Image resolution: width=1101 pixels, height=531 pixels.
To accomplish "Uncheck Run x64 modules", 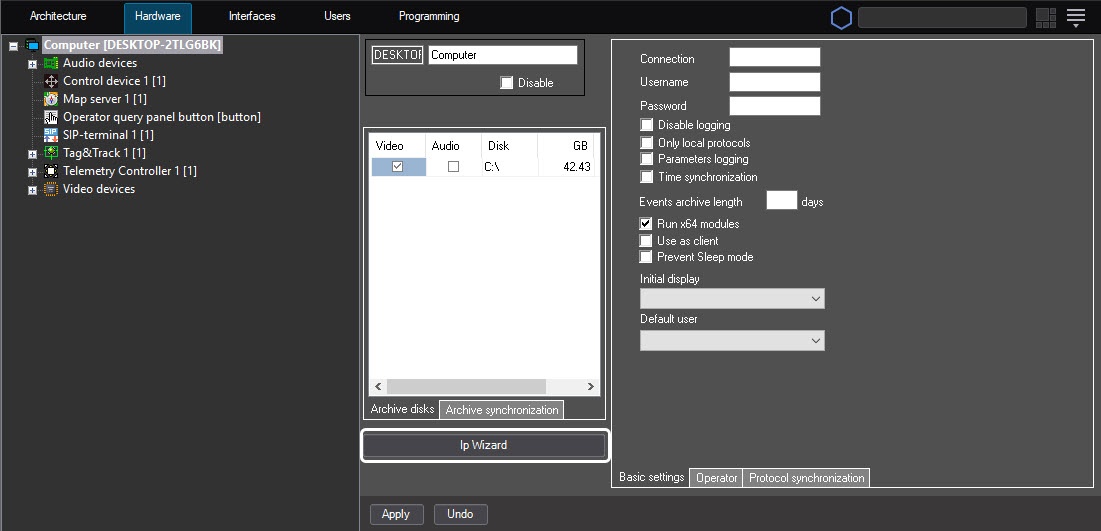I will (x=646, y=224).
